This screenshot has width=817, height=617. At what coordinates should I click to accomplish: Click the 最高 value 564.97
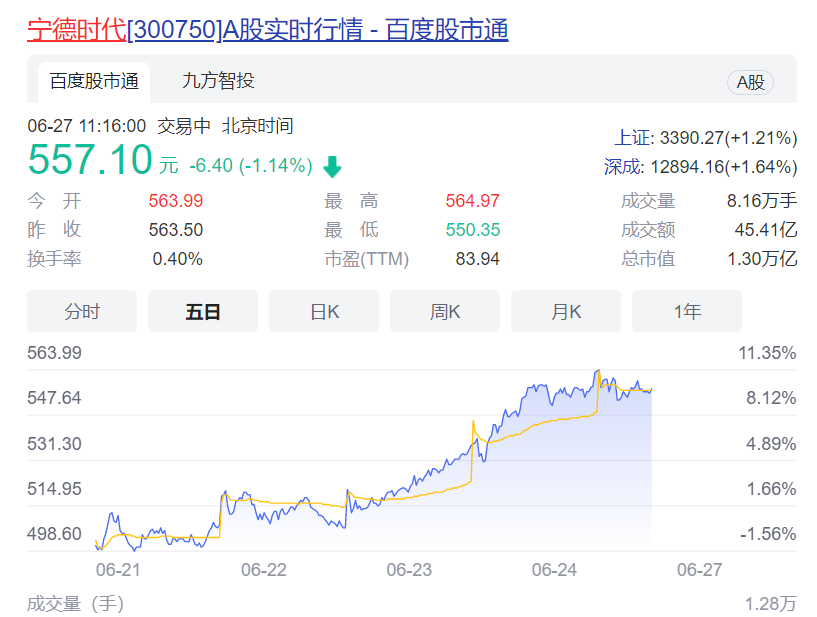click(x=473, y=201)
